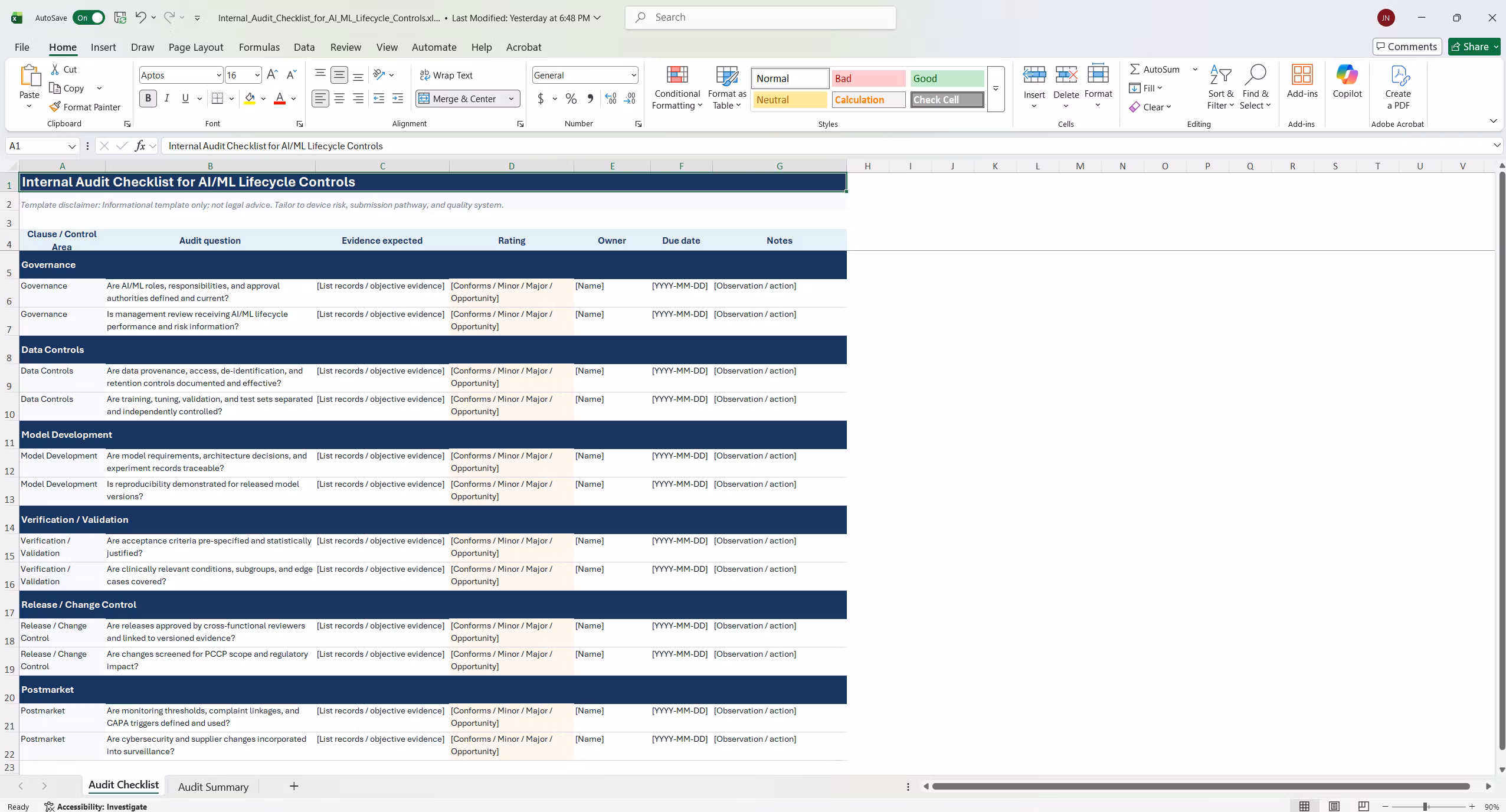Click the Align Right icon
Viewport: 1506px width, 812px height.
[358, 99]
